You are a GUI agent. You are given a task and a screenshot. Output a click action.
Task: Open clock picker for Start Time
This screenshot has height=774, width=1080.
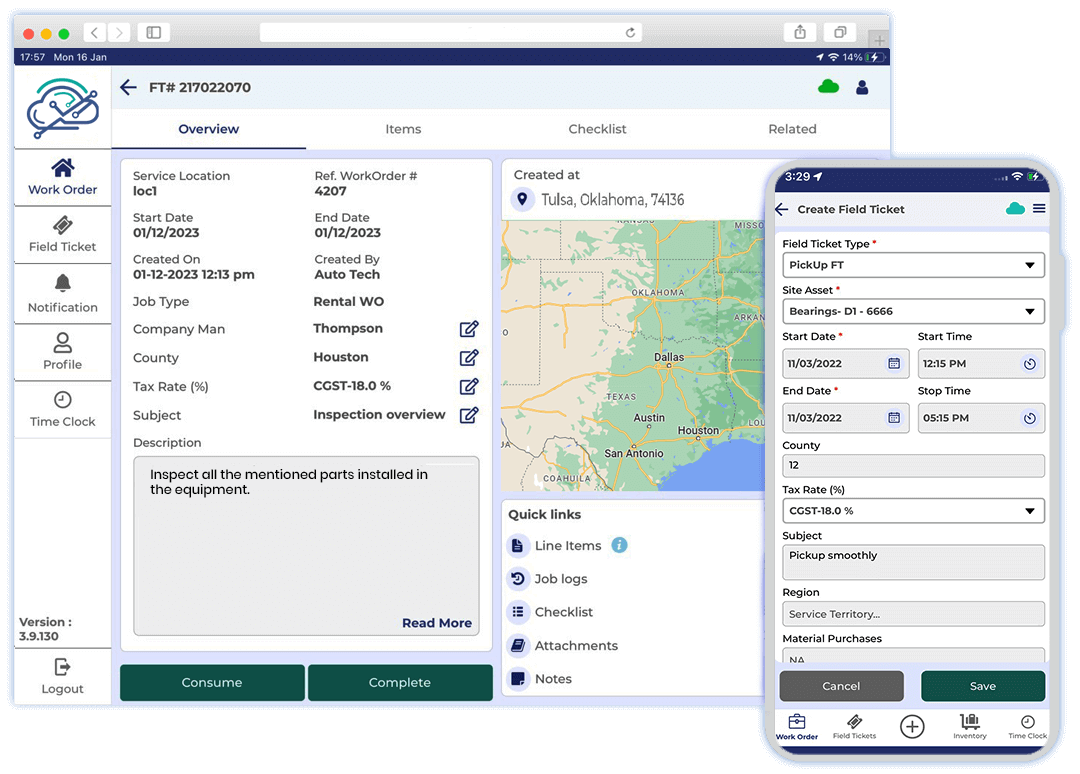click(x=1029, y=364)
